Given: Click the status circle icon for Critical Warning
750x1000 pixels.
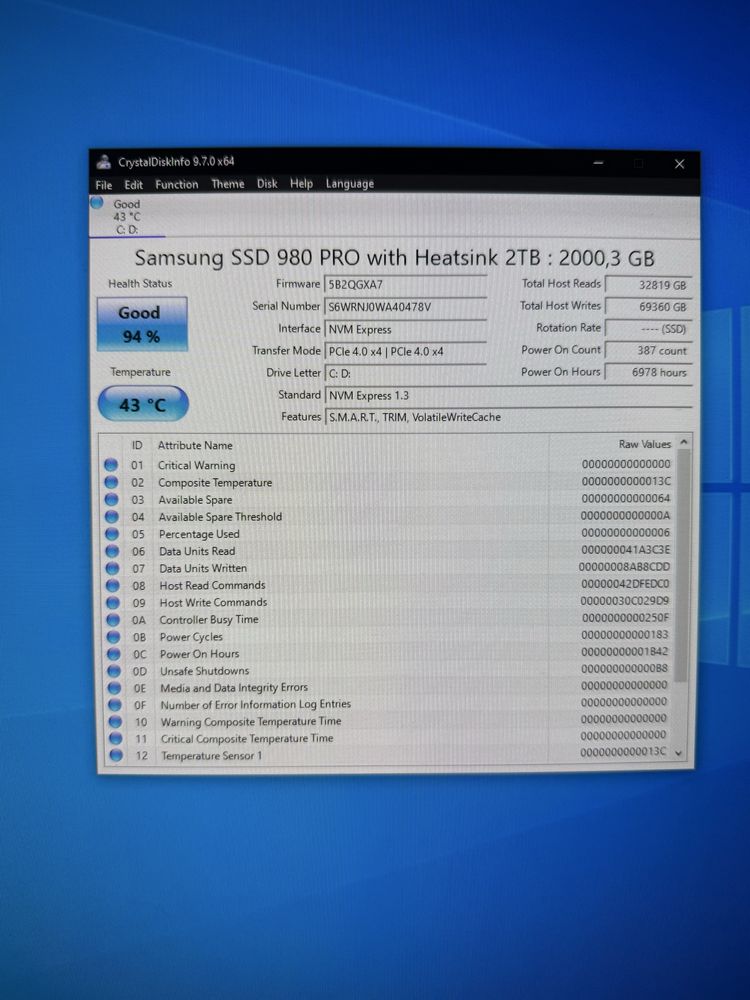Looking at the screenshot, I should (x=111, y=465).
